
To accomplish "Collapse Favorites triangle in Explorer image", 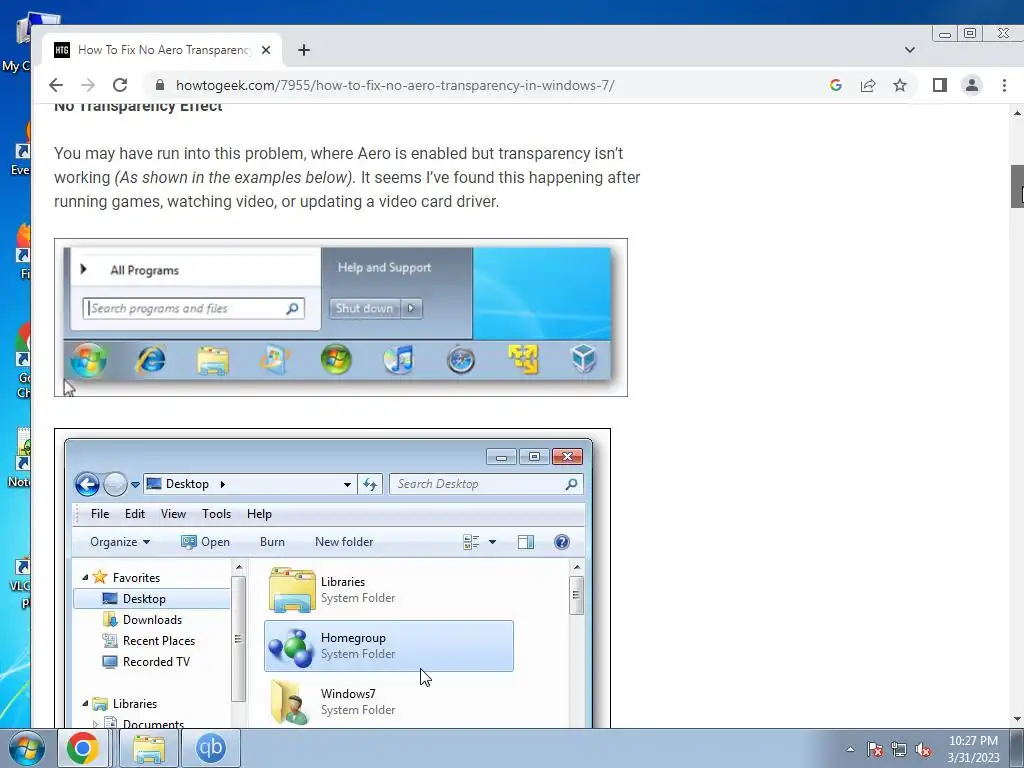I will (85, 577).
